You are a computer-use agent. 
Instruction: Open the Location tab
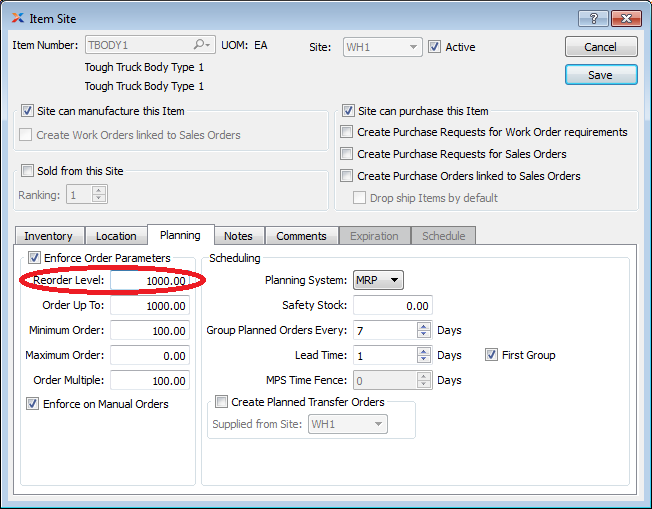point(116,236)
